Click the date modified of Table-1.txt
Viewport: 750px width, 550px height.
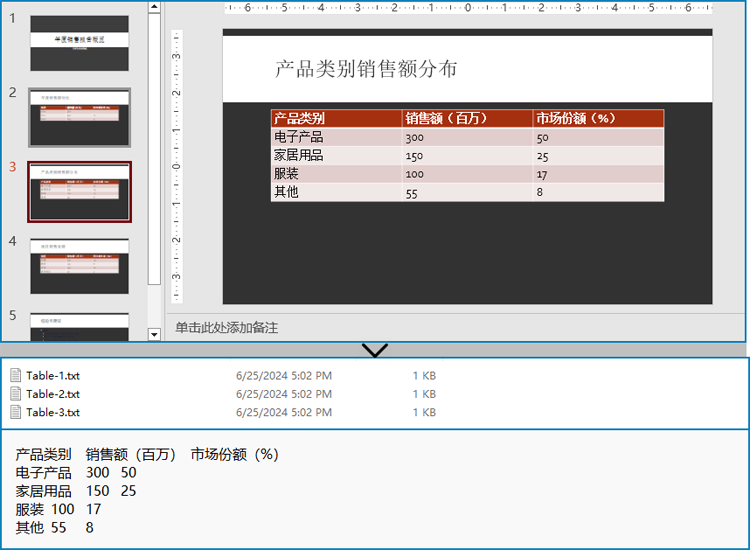pyautogui.click(x=284, y=375)
